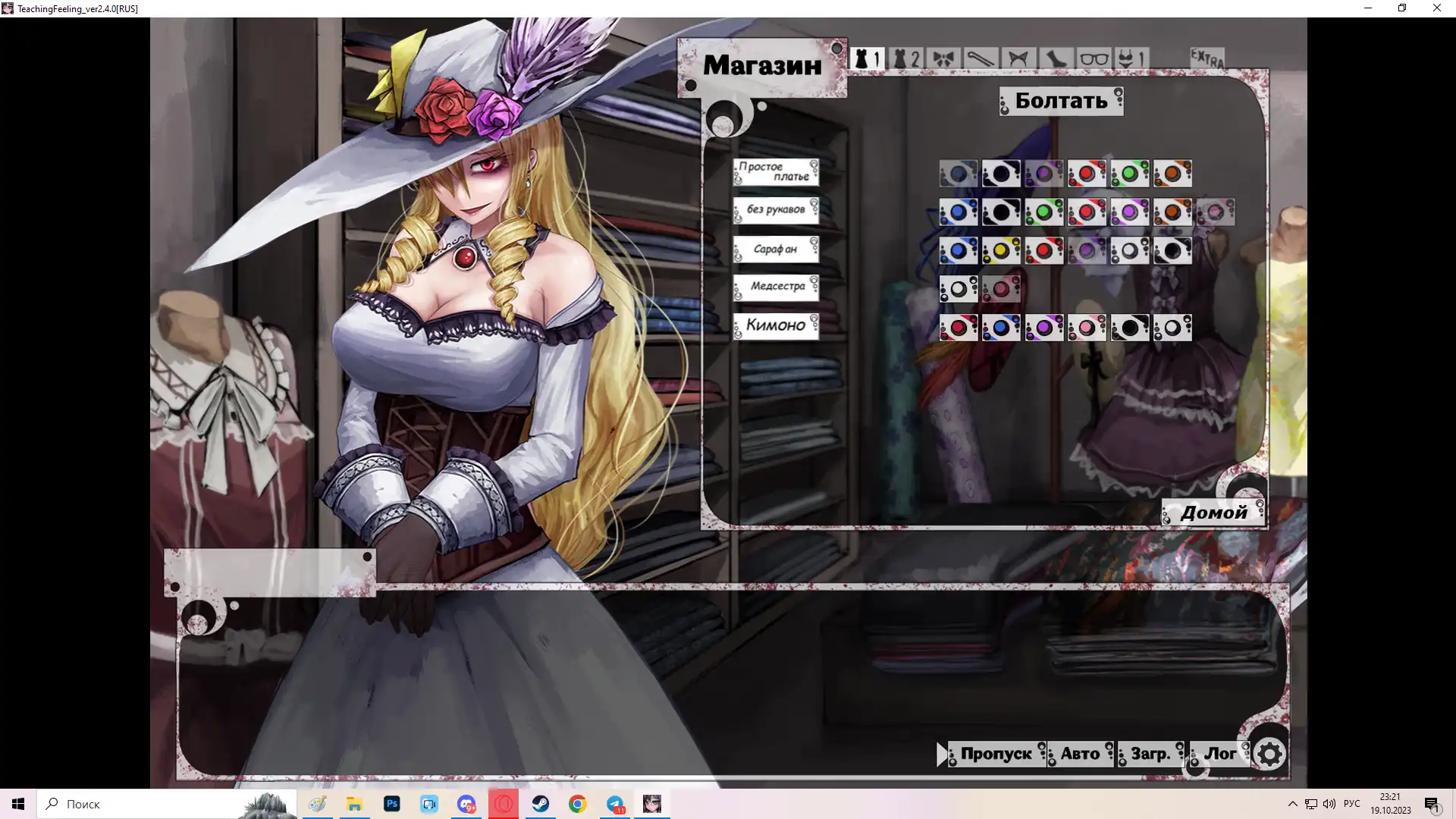
Task: Click the Болтать chat button
Action: point(1061,101)
